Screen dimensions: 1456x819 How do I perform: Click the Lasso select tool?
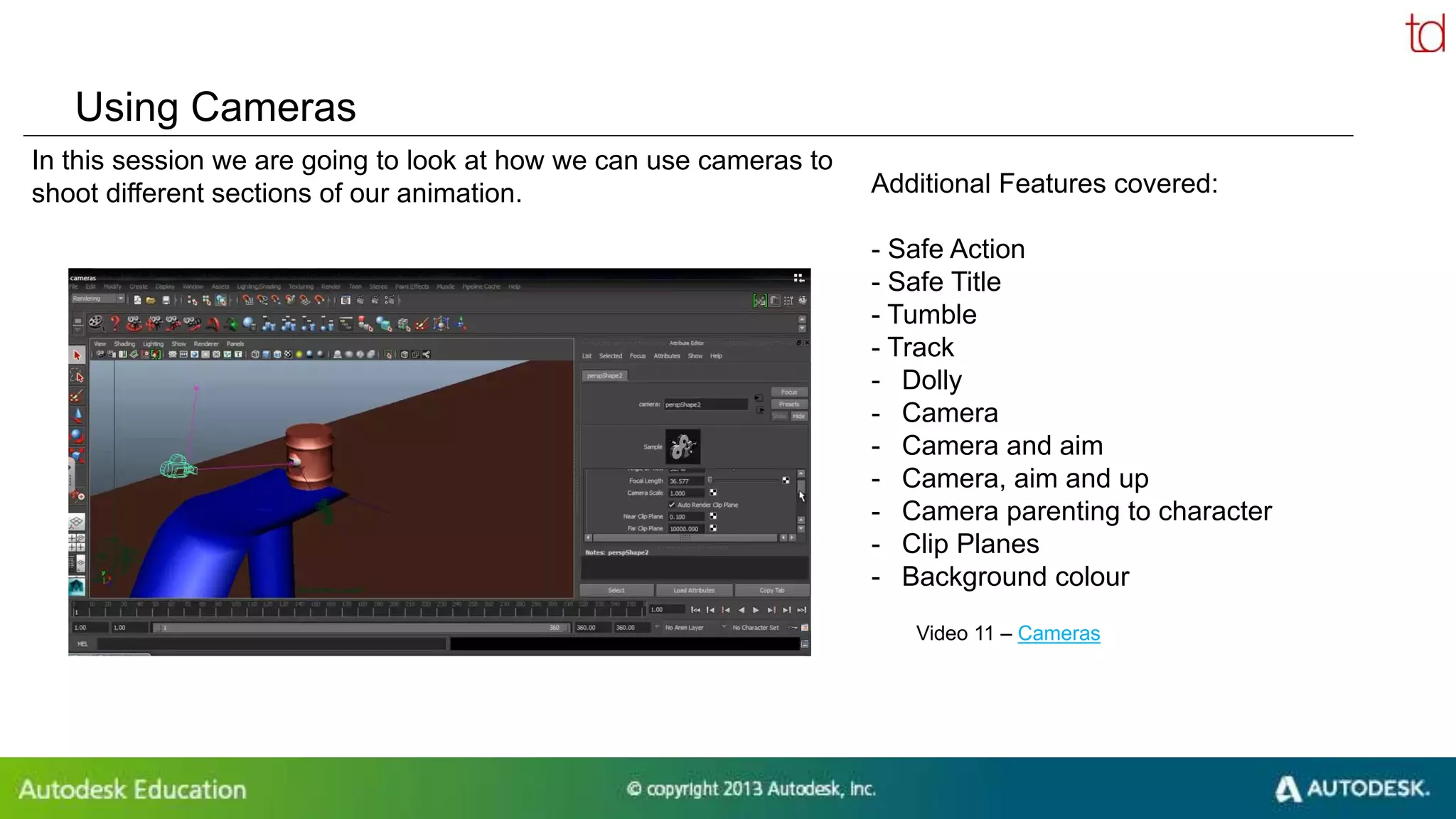pyautogui.click(x=77, y=375)
